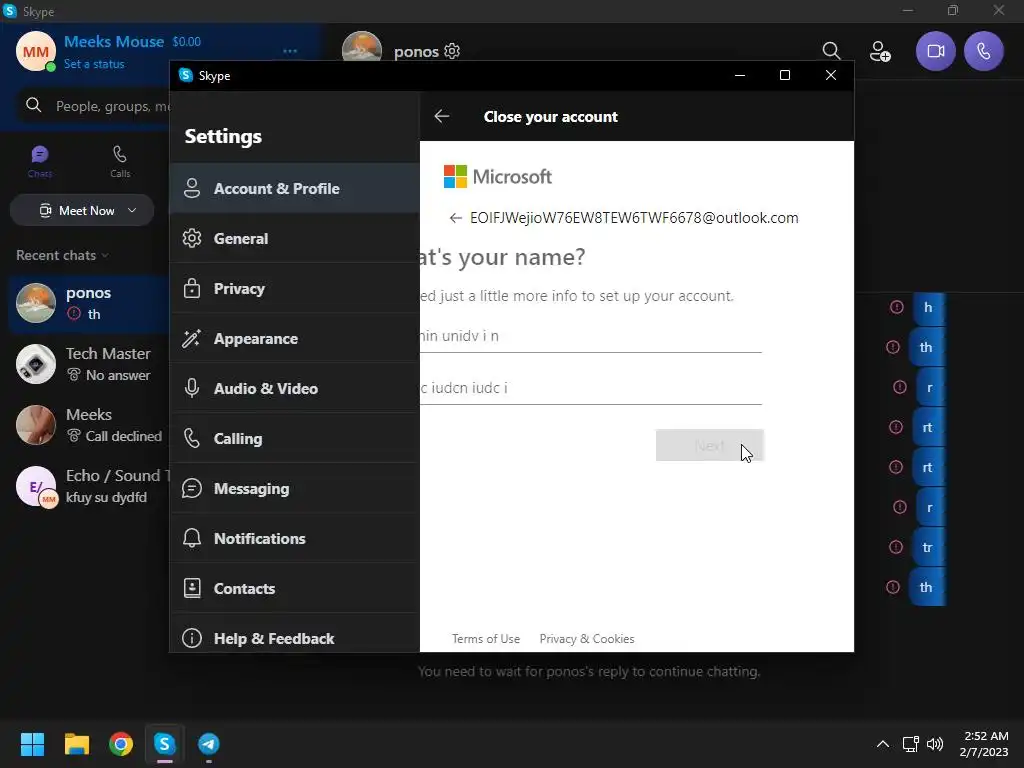Open Appearance settings section
The height and width of the screenshot is (768, 1024).
click(295, 338)
